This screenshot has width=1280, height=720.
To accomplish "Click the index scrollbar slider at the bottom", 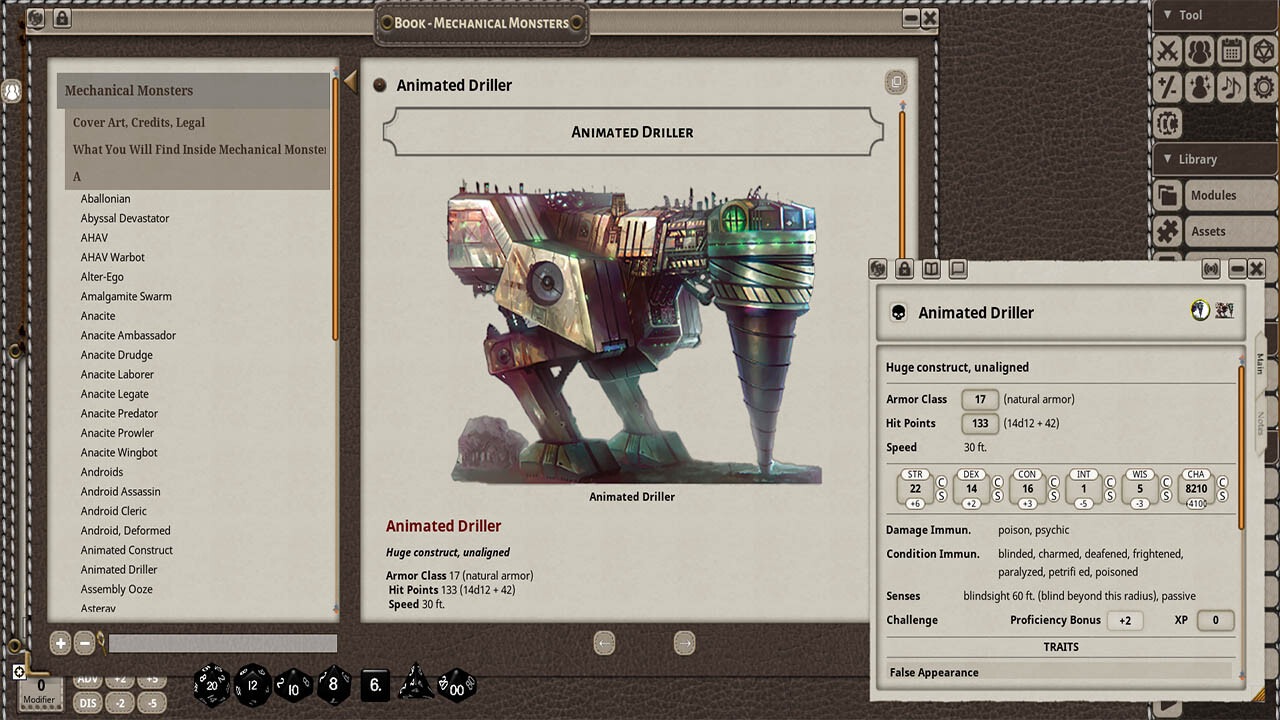I will pyautogui.click(x=222, y=643).
